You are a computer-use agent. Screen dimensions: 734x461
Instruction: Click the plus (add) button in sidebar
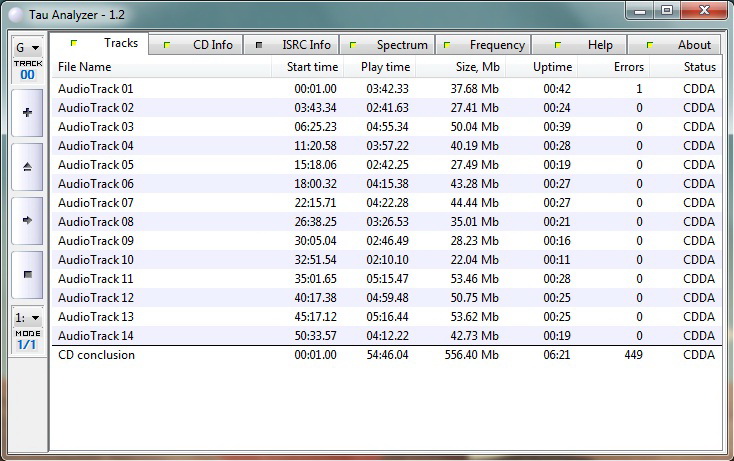click(27, 112)
